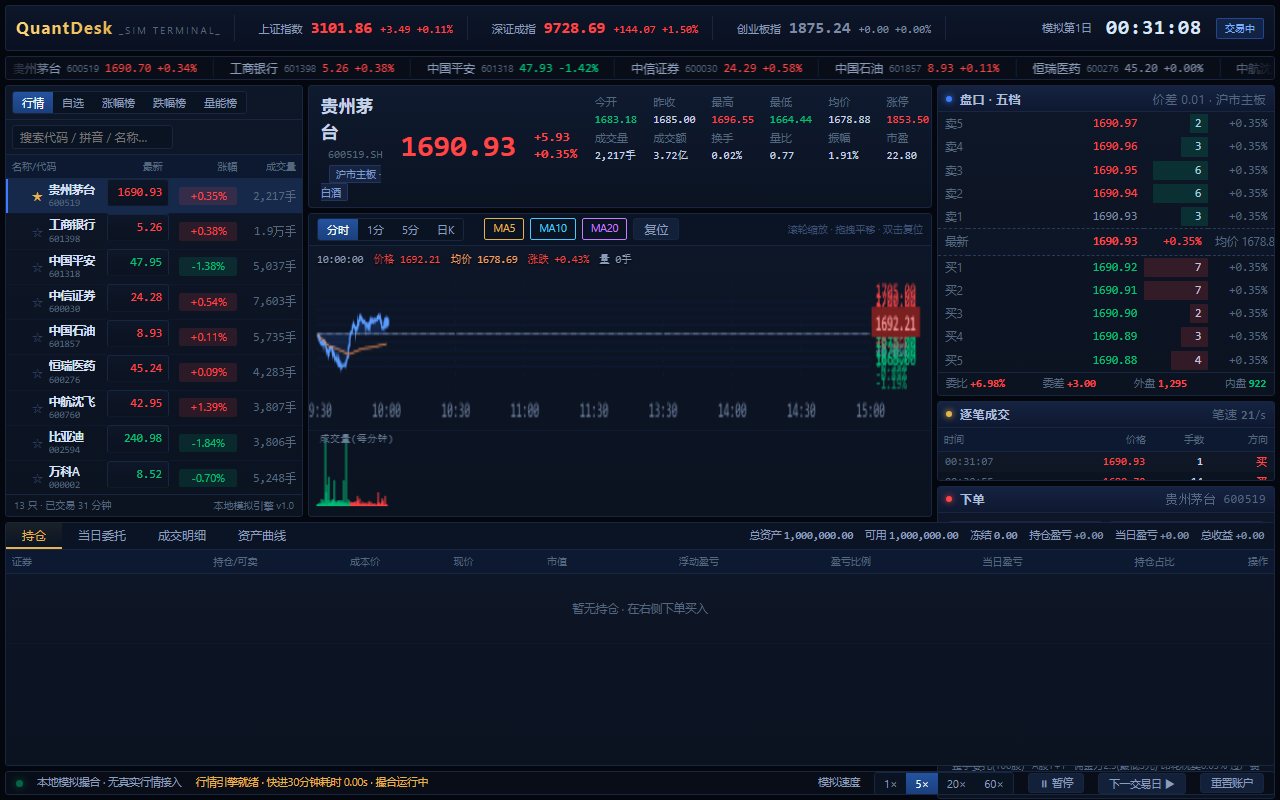Select the 中国石油 row in the list
The width and height of the screenshot is (1280, 800).
click(x=154, y=336)
